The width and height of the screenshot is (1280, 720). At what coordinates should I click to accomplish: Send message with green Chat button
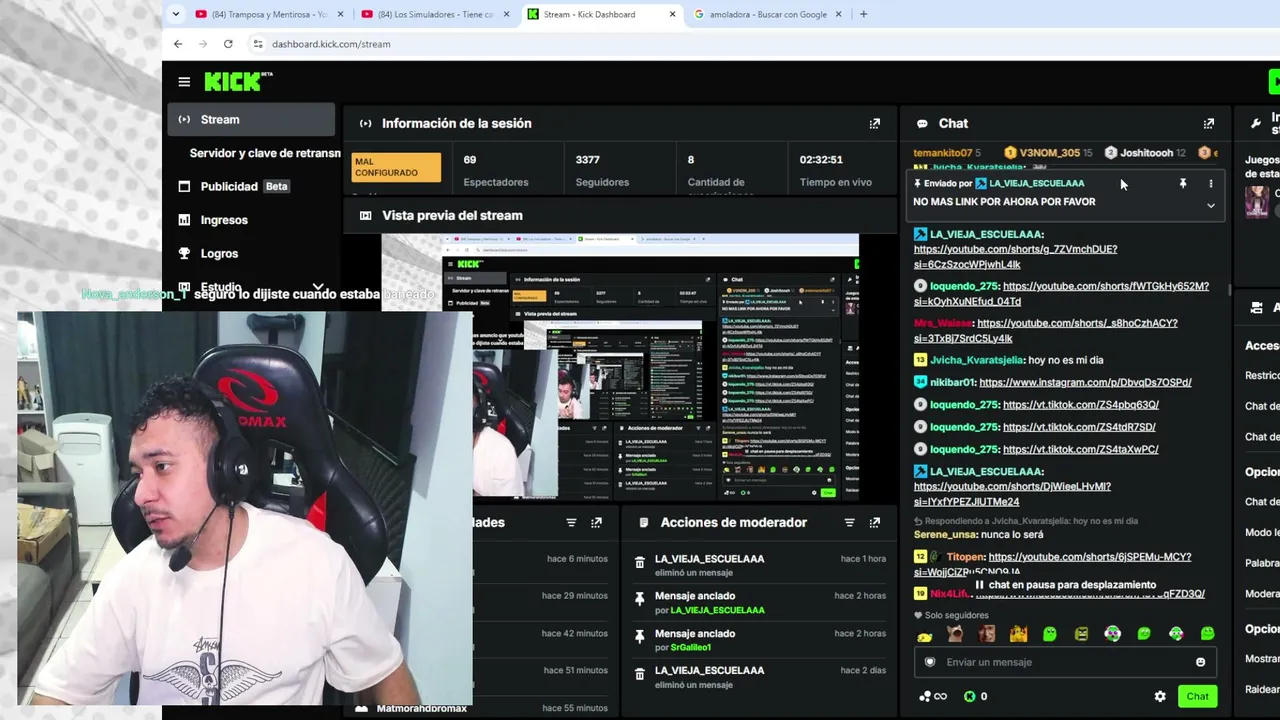(1197, 697)
